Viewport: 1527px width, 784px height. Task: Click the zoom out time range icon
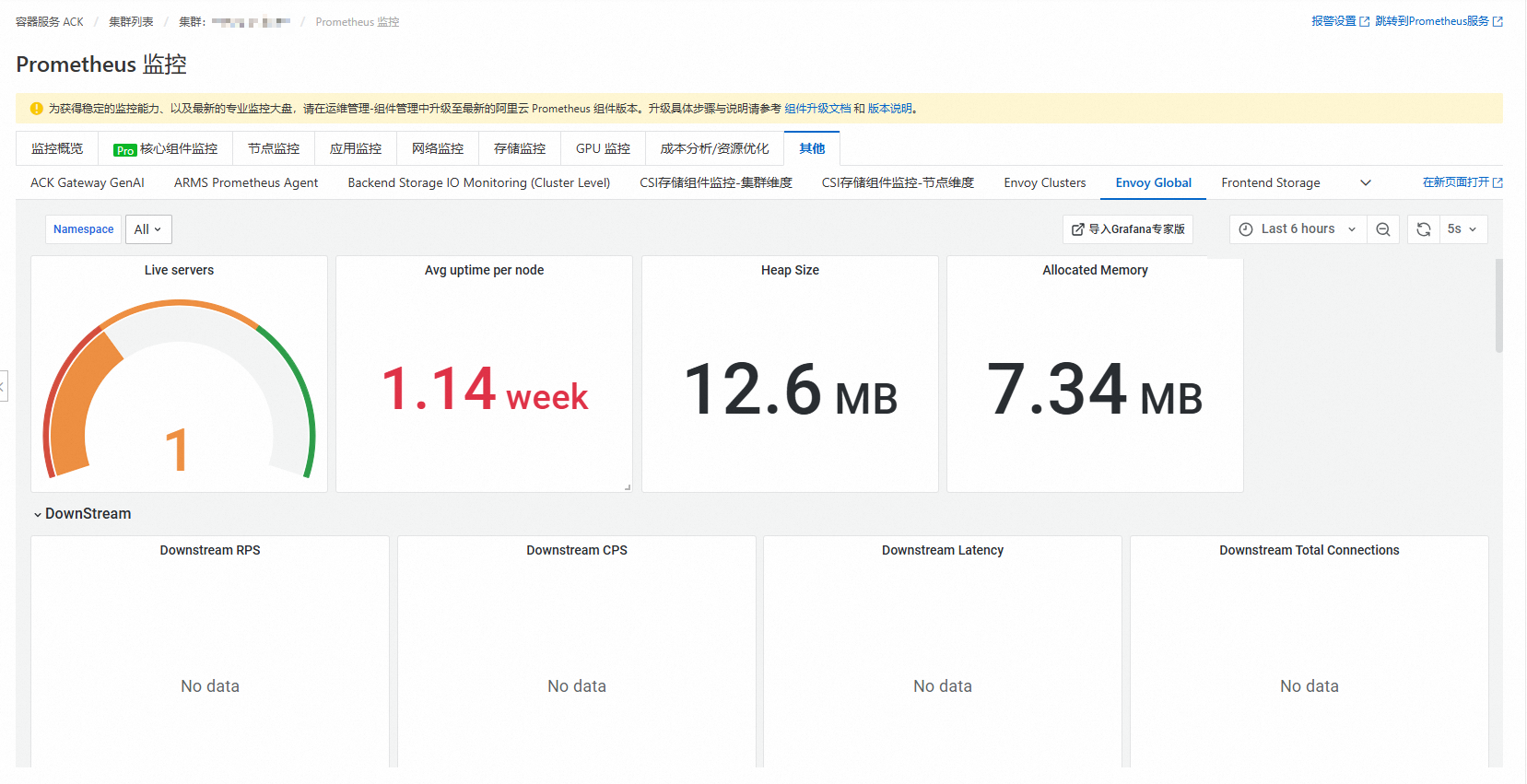(x=1383, y=229)
